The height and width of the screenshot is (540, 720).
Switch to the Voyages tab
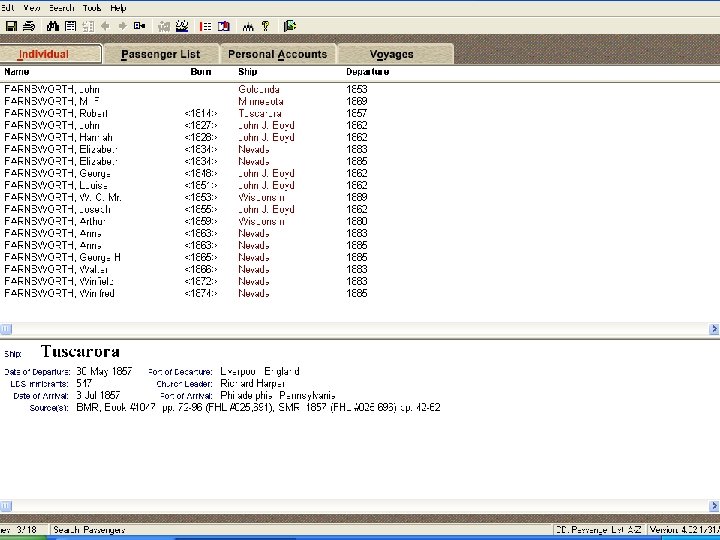[x=391, y=54]
